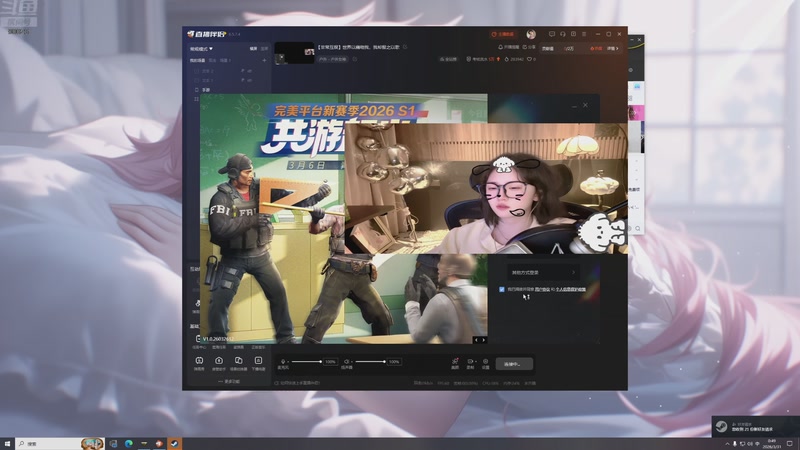800x450 pixels.
Task: Switch to portrait layout tab
Action: [x=264, y=49]
